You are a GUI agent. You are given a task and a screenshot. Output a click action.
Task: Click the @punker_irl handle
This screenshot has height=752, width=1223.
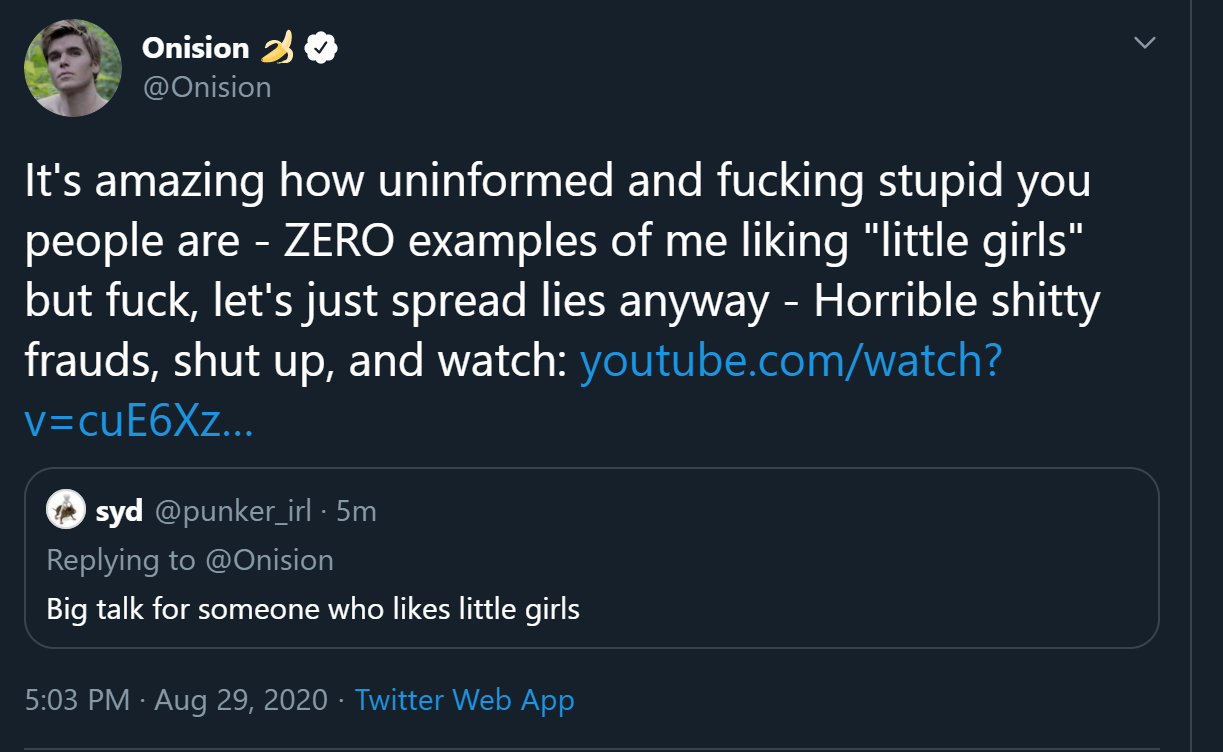233,511
